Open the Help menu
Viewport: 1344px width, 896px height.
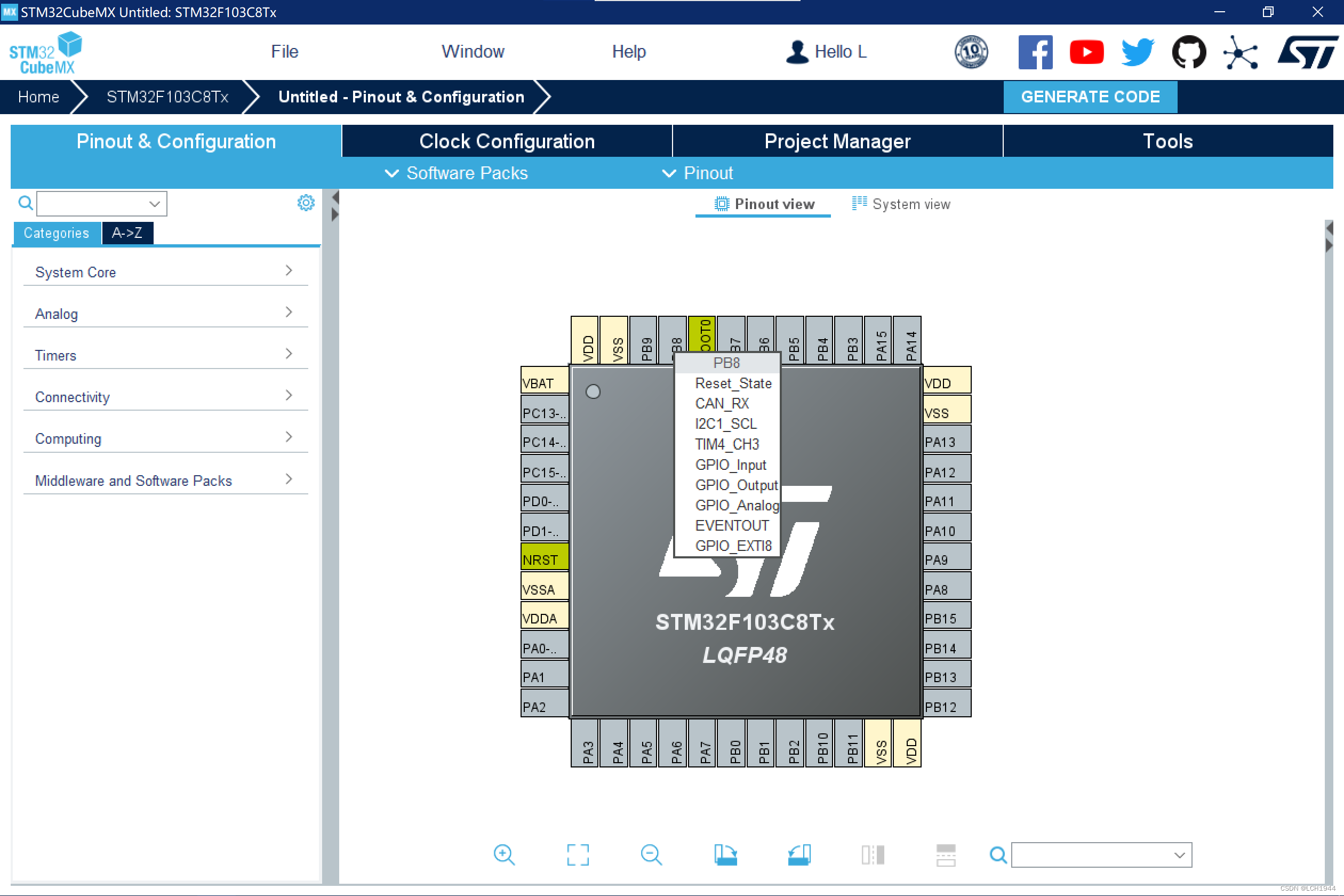pos(629,51)
